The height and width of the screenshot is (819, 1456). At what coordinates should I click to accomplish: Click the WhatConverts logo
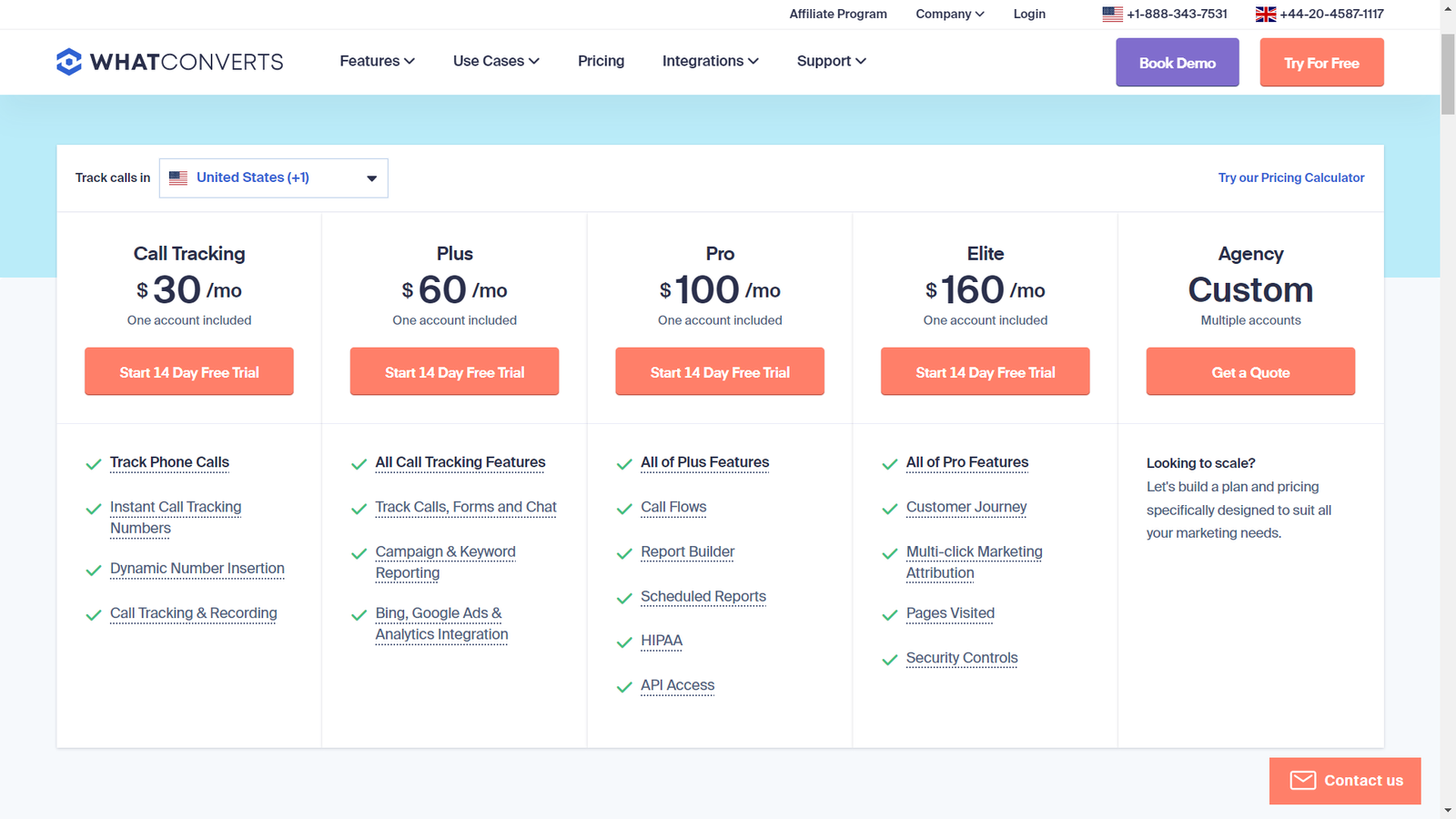click(x=169, y=62)
